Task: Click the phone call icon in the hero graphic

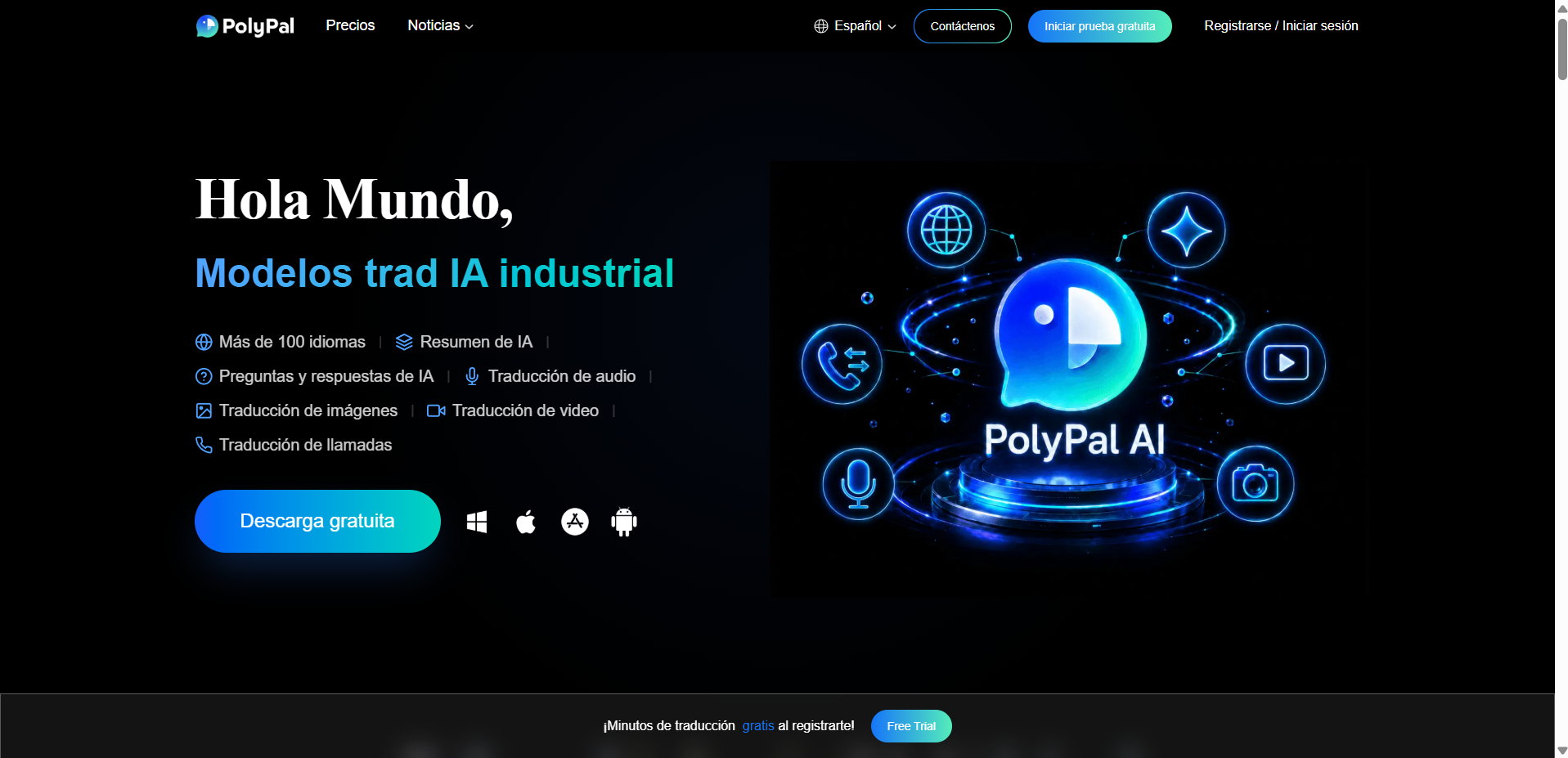Action: (842, 364)
